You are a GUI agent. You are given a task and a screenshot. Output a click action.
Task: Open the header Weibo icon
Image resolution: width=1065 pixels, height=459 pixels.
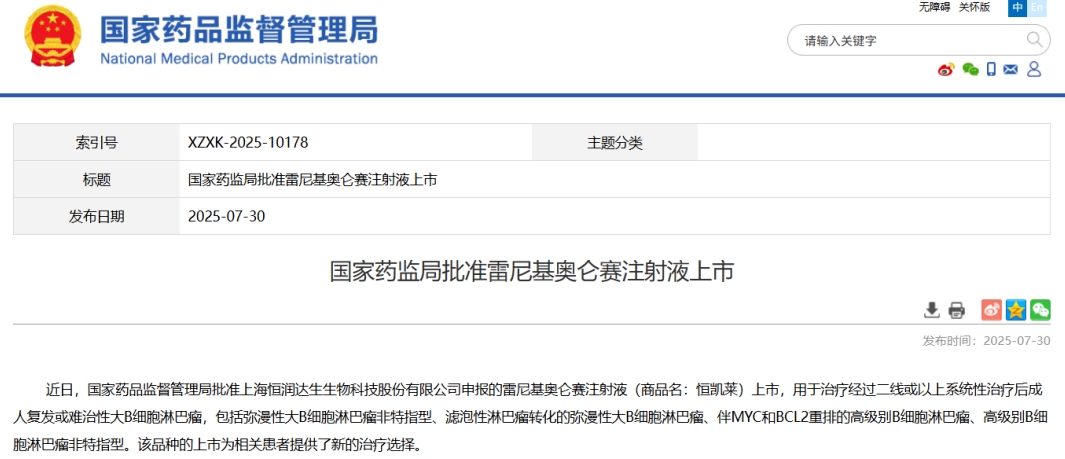(946, 69)
